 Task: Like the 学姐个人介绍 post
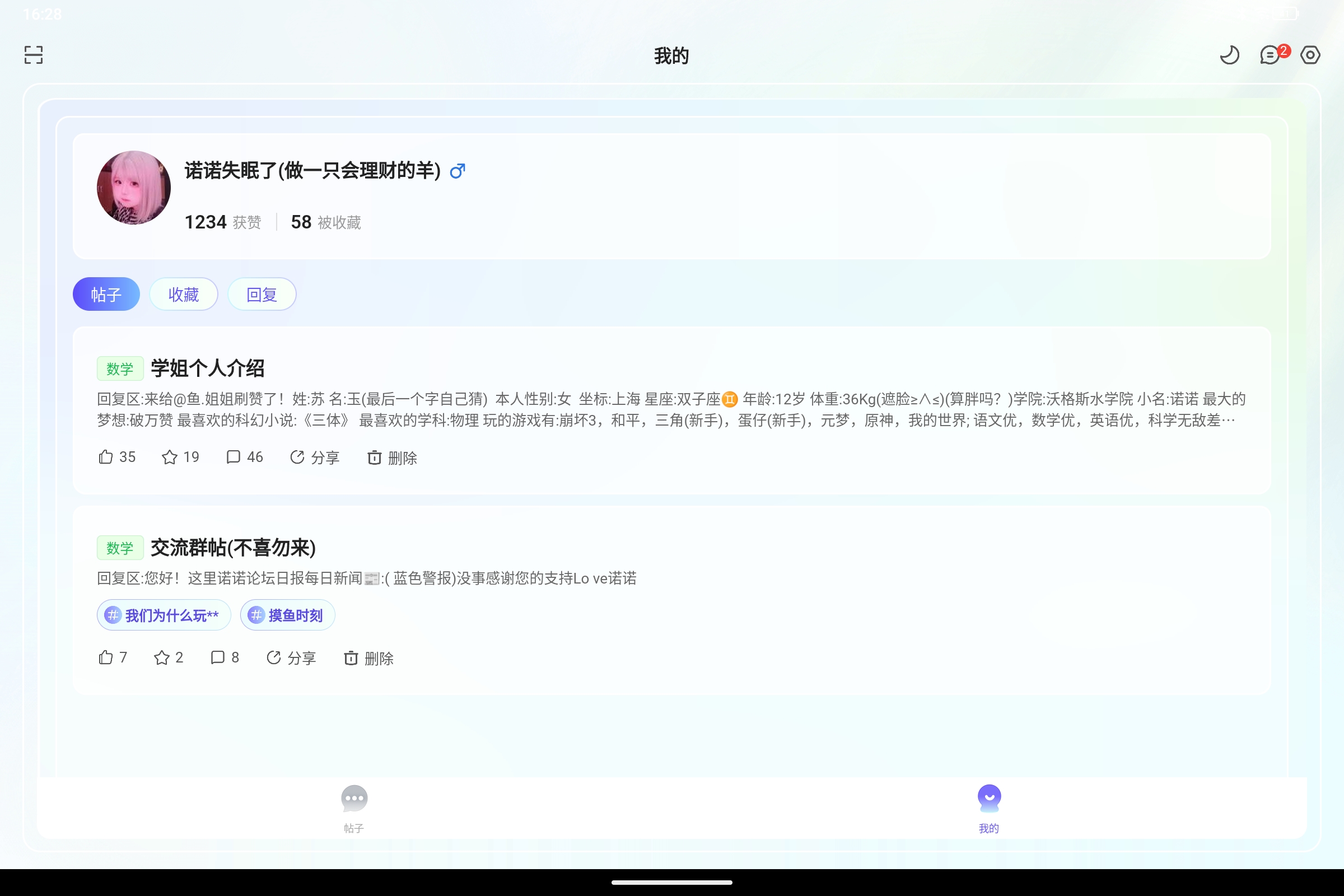point(116,457)
